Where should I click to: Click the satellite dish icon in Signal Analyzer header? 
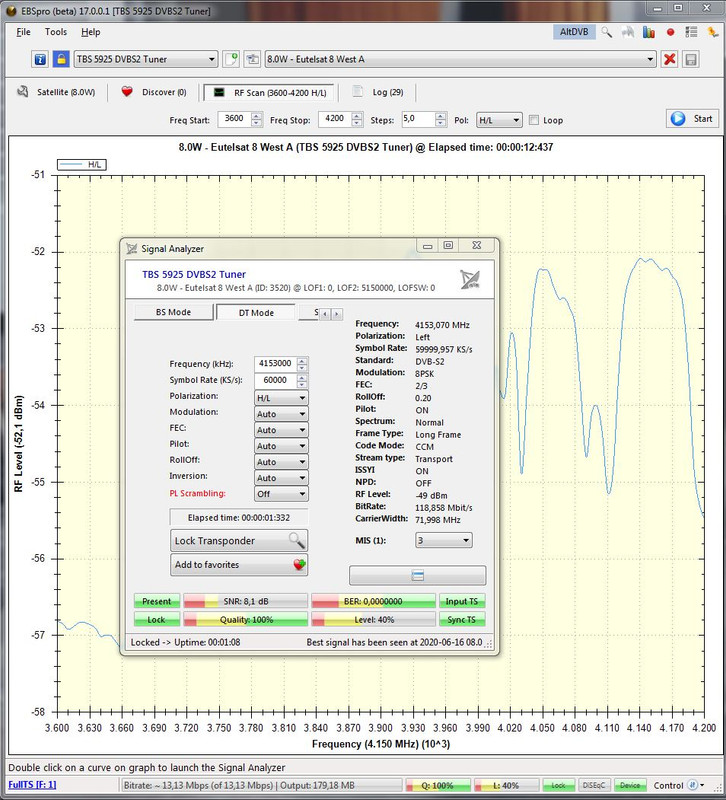point(470,280)
